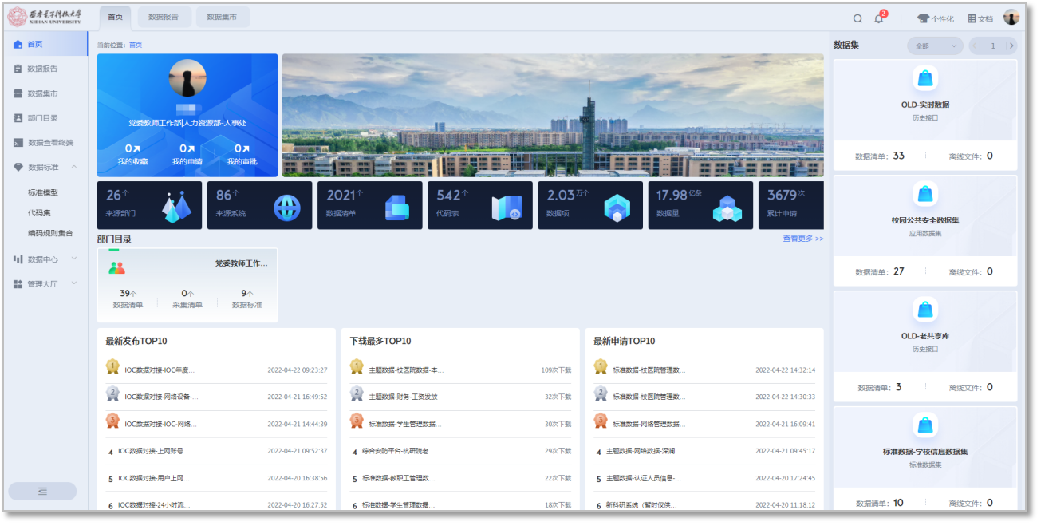Viewport: 1038px width, 523px height.
Task: Click the 数据报告 icon in sidebar
Action: coord(18,69)
